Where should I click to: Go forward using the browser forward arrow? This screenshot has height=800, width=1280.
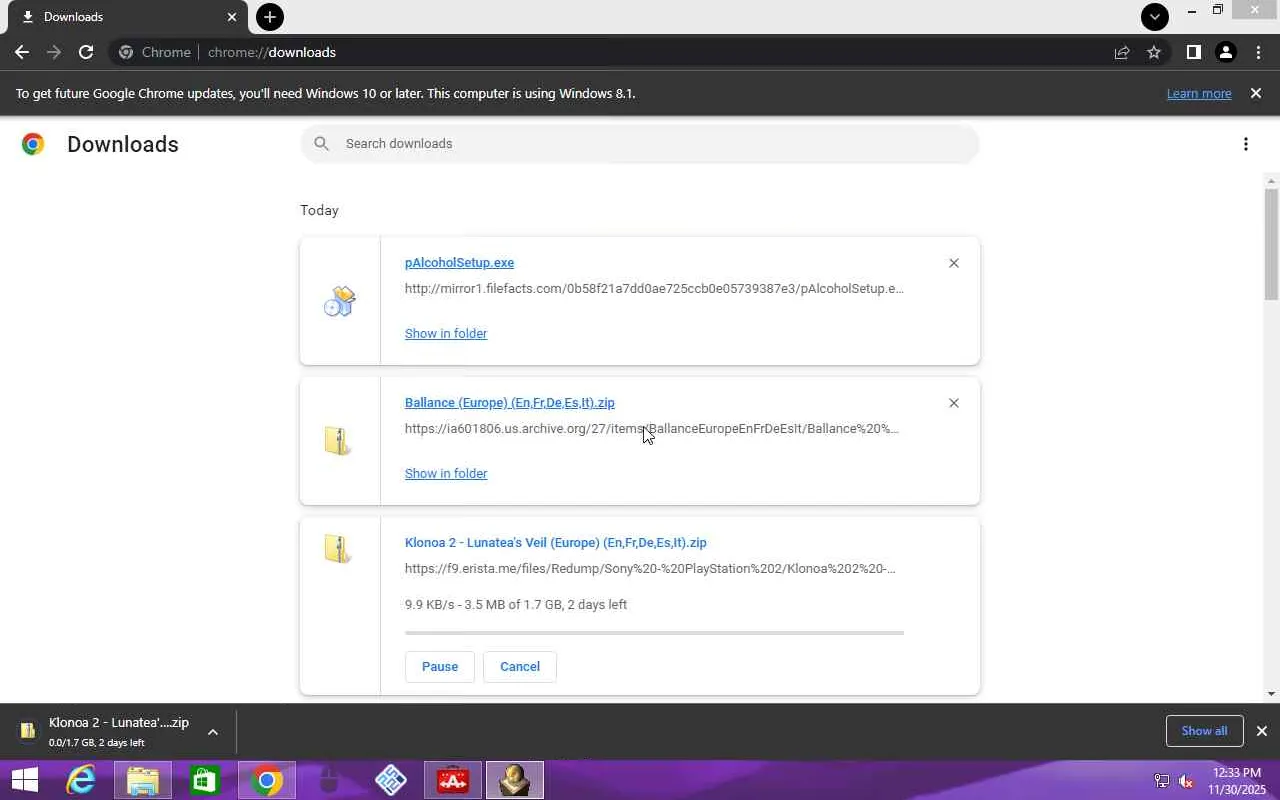[54, 52]
